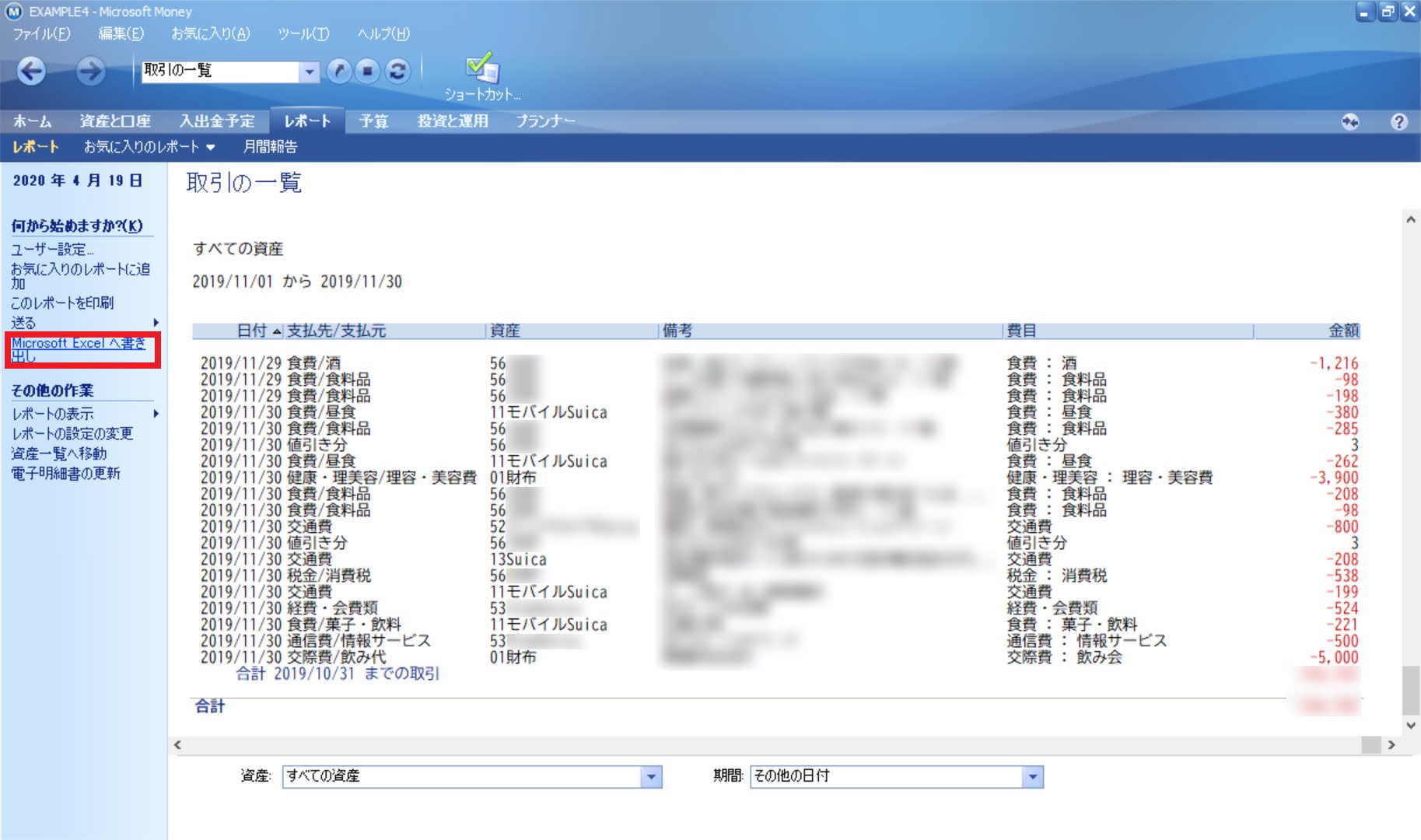
Task: Switch to the 入出金予定 tab
Action: click(217, 121)
